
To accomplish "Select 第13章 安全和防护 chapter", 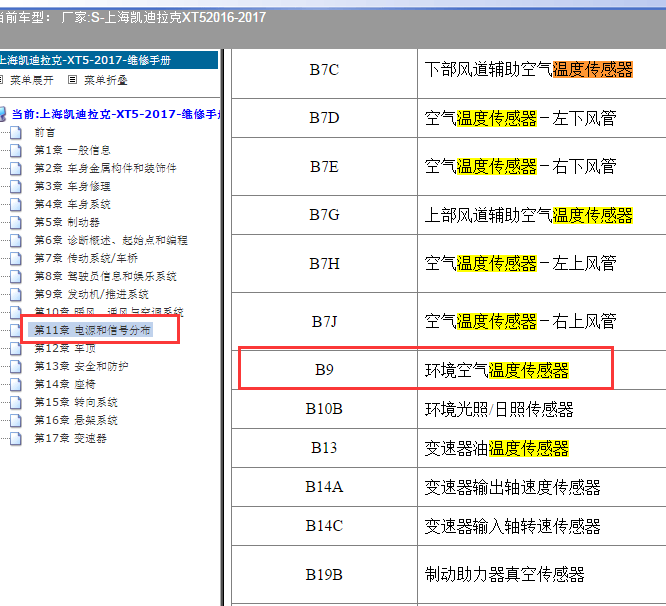I will coord(81,366).
